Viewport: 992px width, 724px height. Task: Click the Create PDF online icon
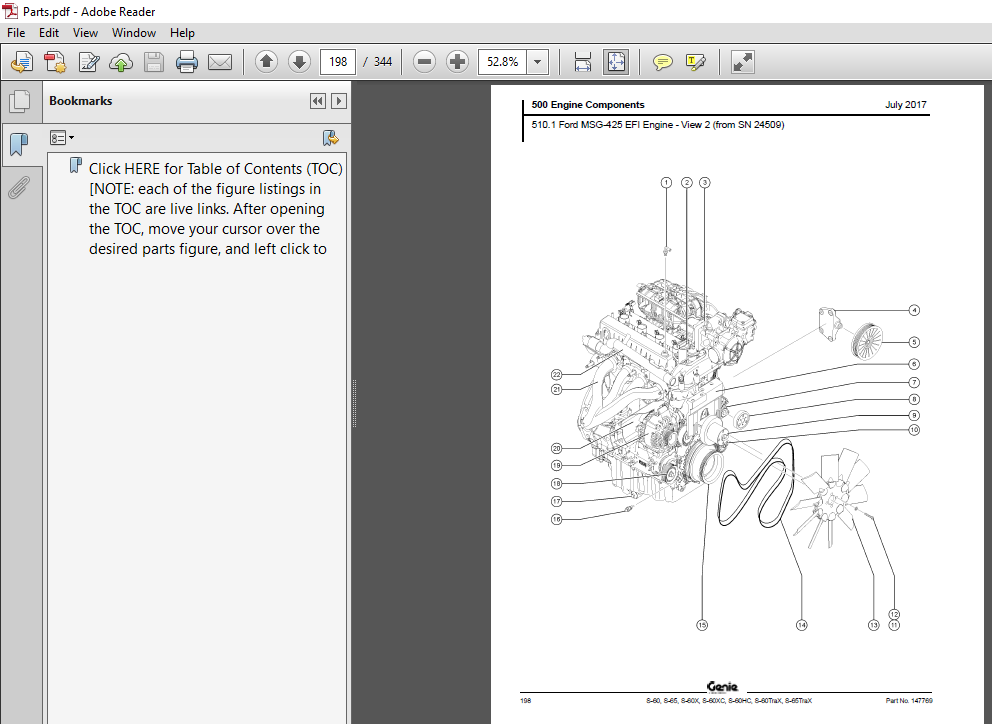tap(22, 62)
